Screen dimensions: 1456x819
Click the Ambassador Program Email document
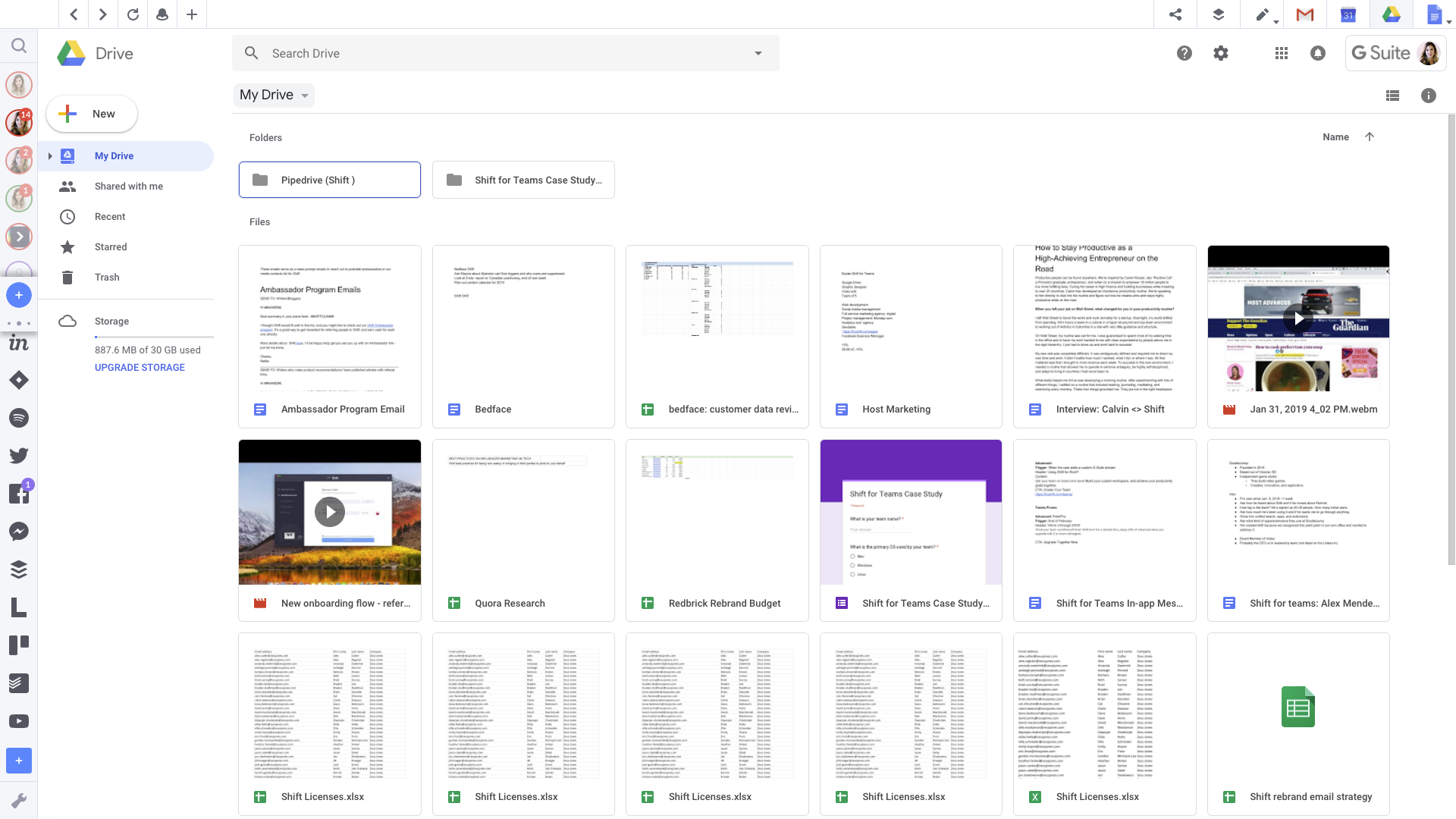329,336
